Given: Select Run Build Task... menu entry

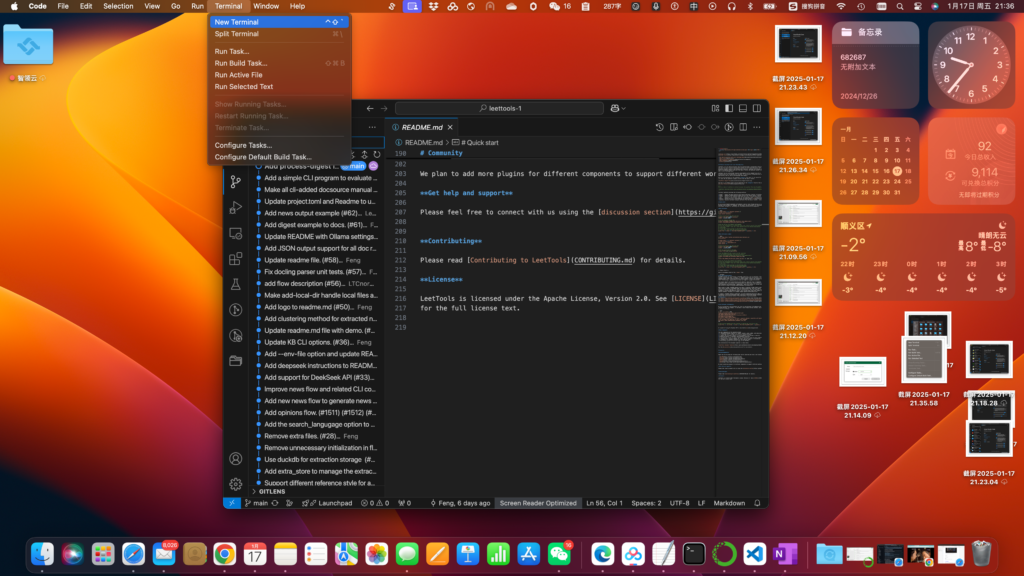Looking at the screenshot, I should click(279, 63).
